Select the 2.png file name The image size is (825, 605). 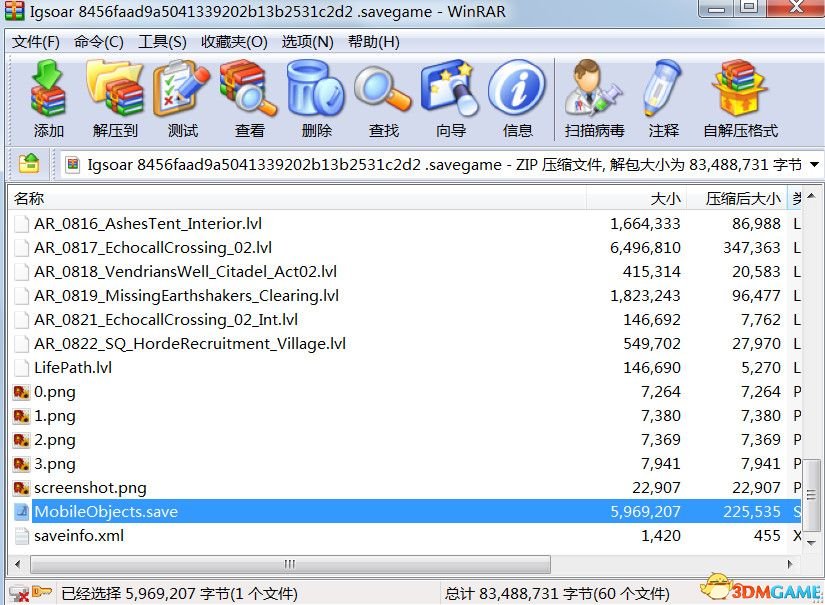point(55,440)
